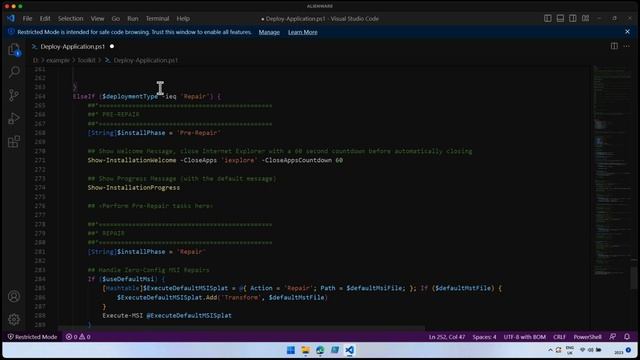Click line number 271 in the gutter

tap(40, 160)
